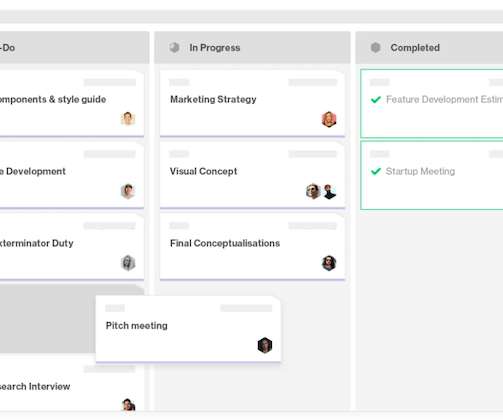The width and height of the screenshot is (503, 420).
Task: Click the Pitch meeting floating card
Action: click(188, 329)
